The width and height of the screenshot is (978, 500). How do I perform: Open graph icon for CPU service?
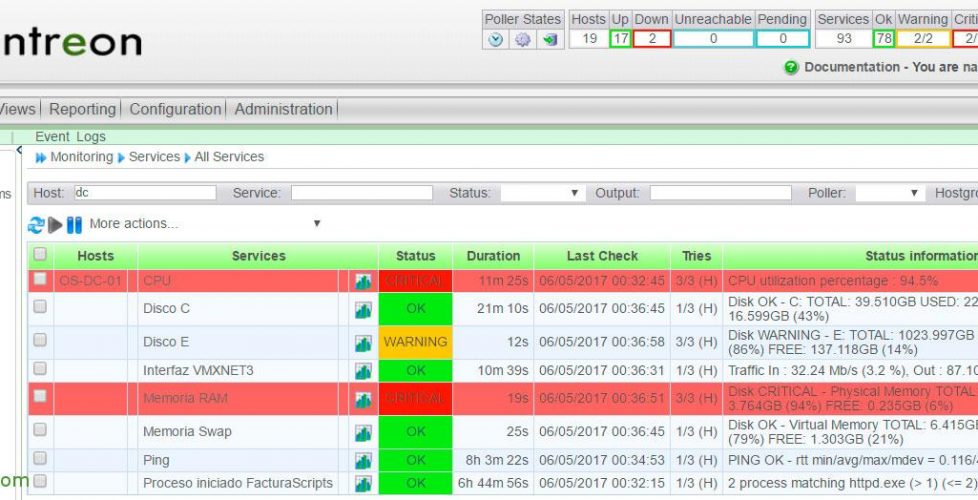pyautogui.click(x=363, y=282)
